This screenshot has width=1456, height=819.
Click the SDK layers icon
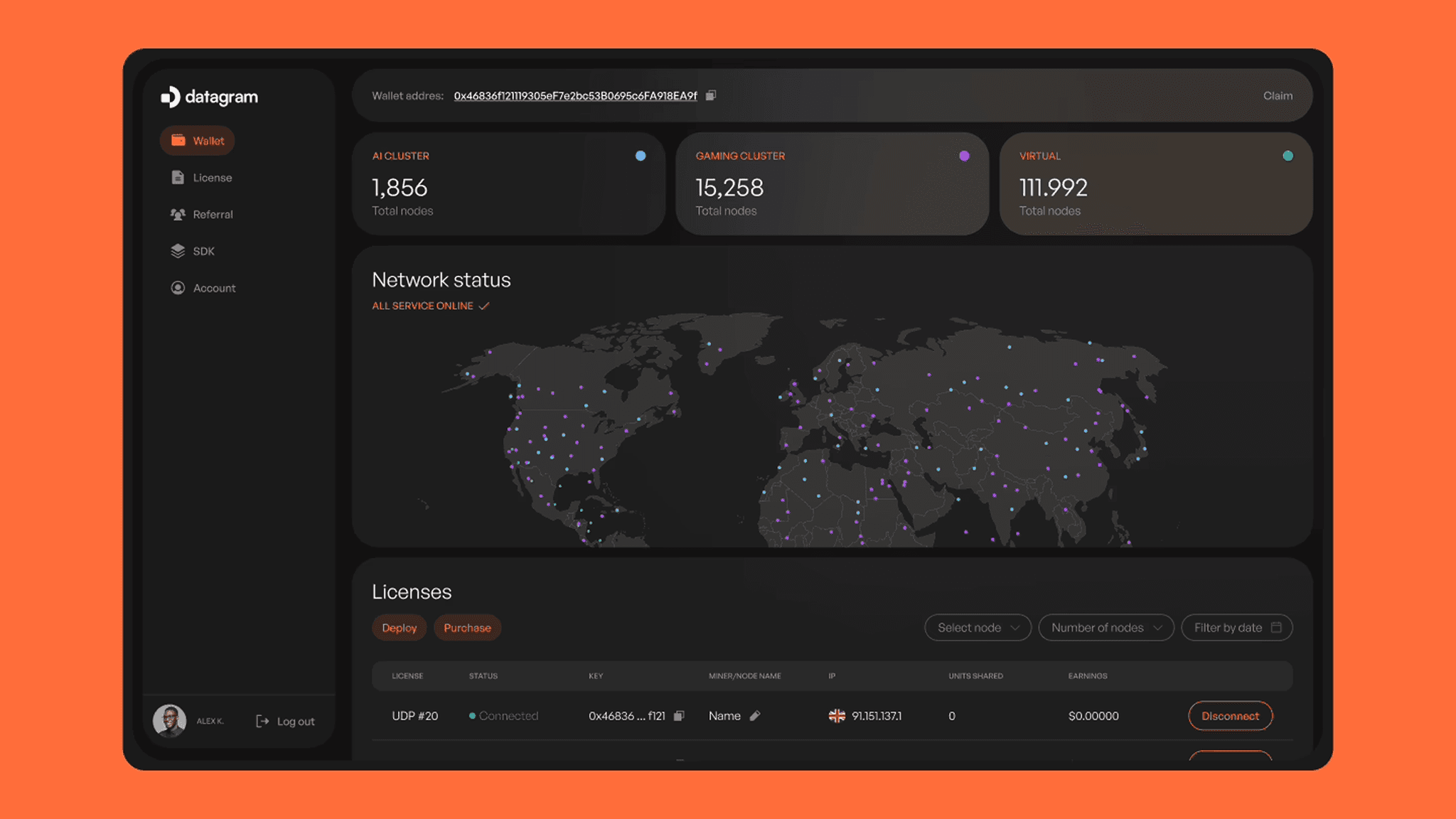(x=178, y=251)
